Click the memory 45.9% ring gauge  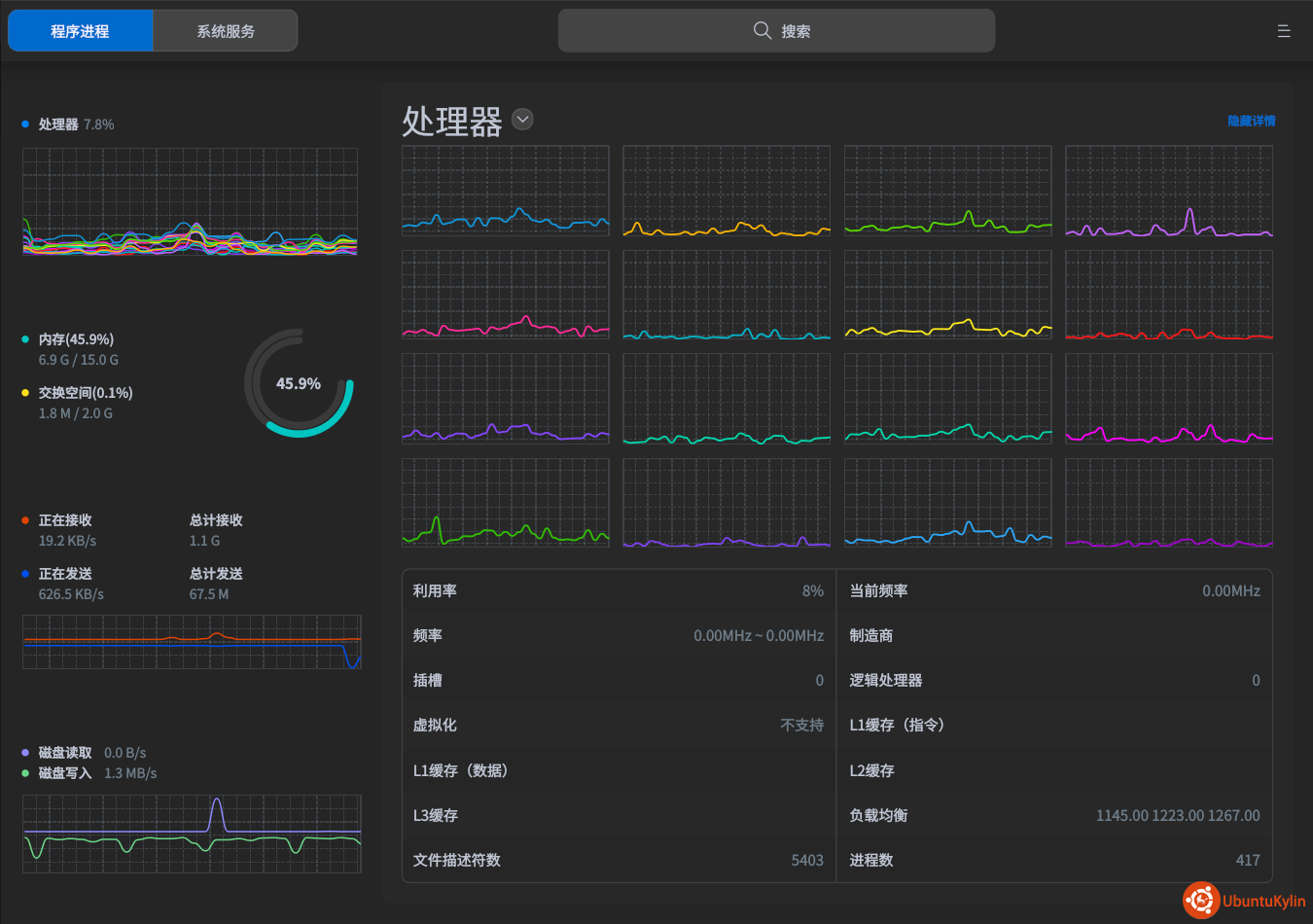299,383
